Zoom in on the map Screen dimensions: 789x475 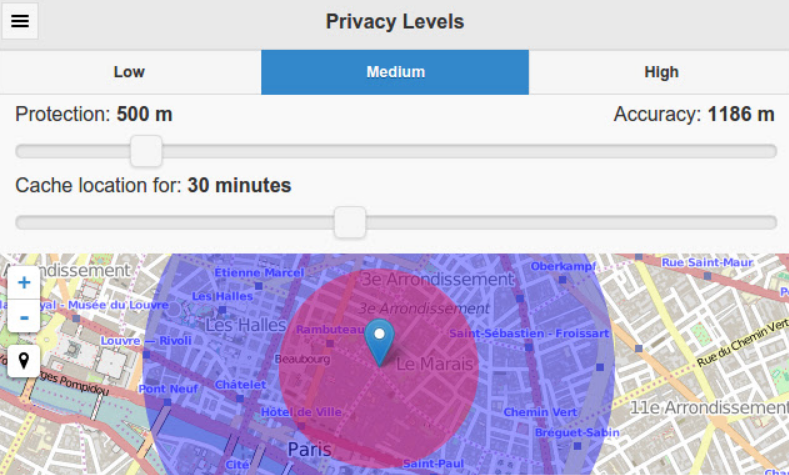pyautogui.click(x=24, y=282)
